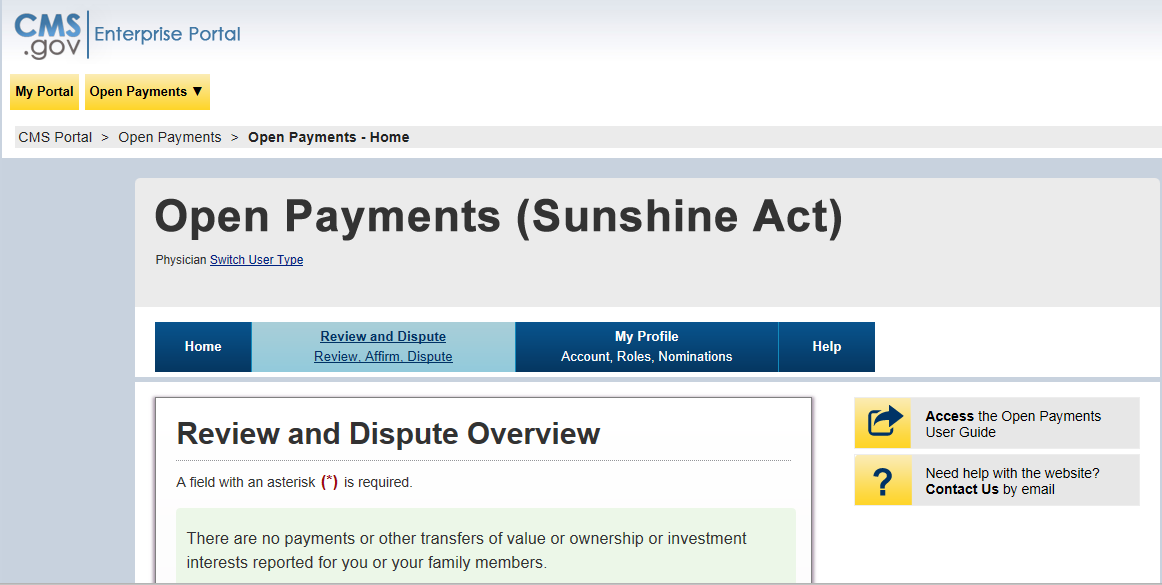Click the Review and Dispute Overview heading

(x=388, y=434)
